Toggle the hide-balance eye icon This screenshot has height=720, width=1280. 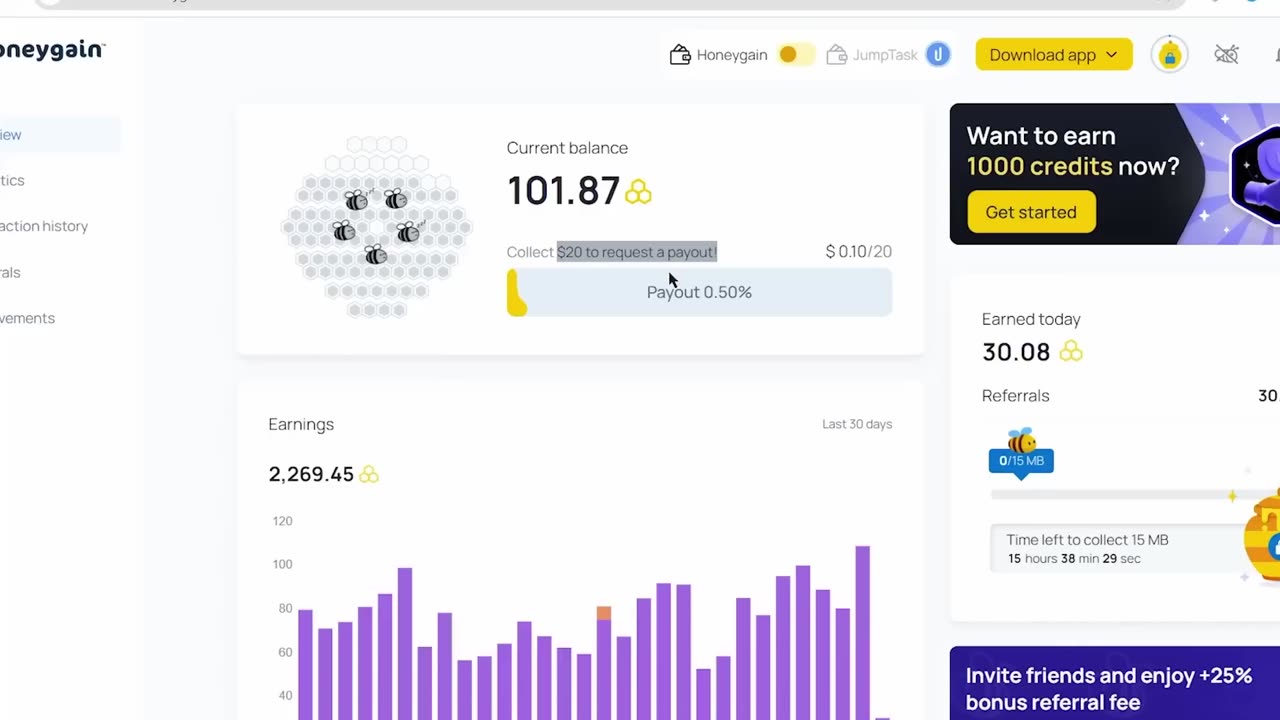coord(1226,55)
